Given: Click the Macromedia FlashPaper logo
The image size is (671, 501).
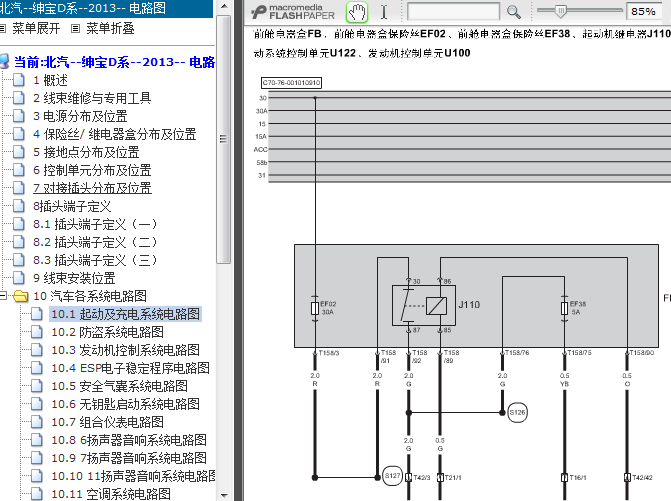Looking at the screenshot, I should click(294, 12).
